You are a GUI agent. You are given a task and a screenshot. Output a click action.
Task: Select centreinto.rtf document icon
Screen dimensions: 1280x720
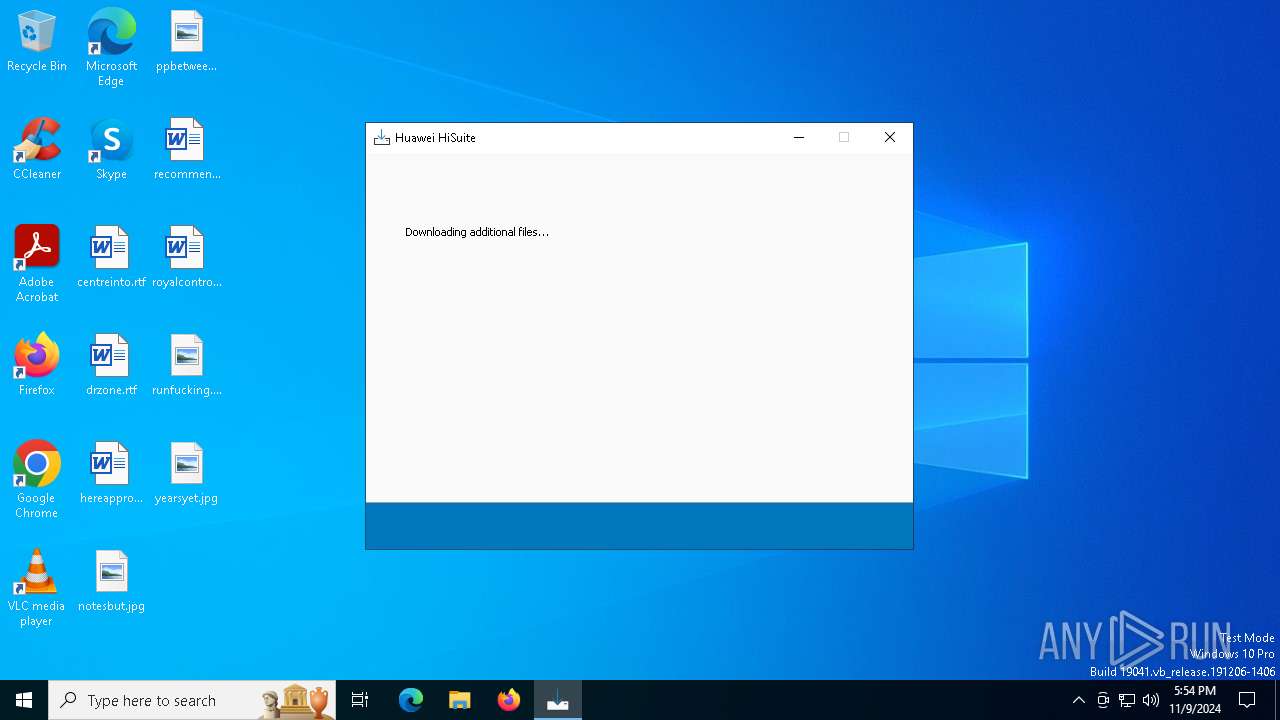111,257
